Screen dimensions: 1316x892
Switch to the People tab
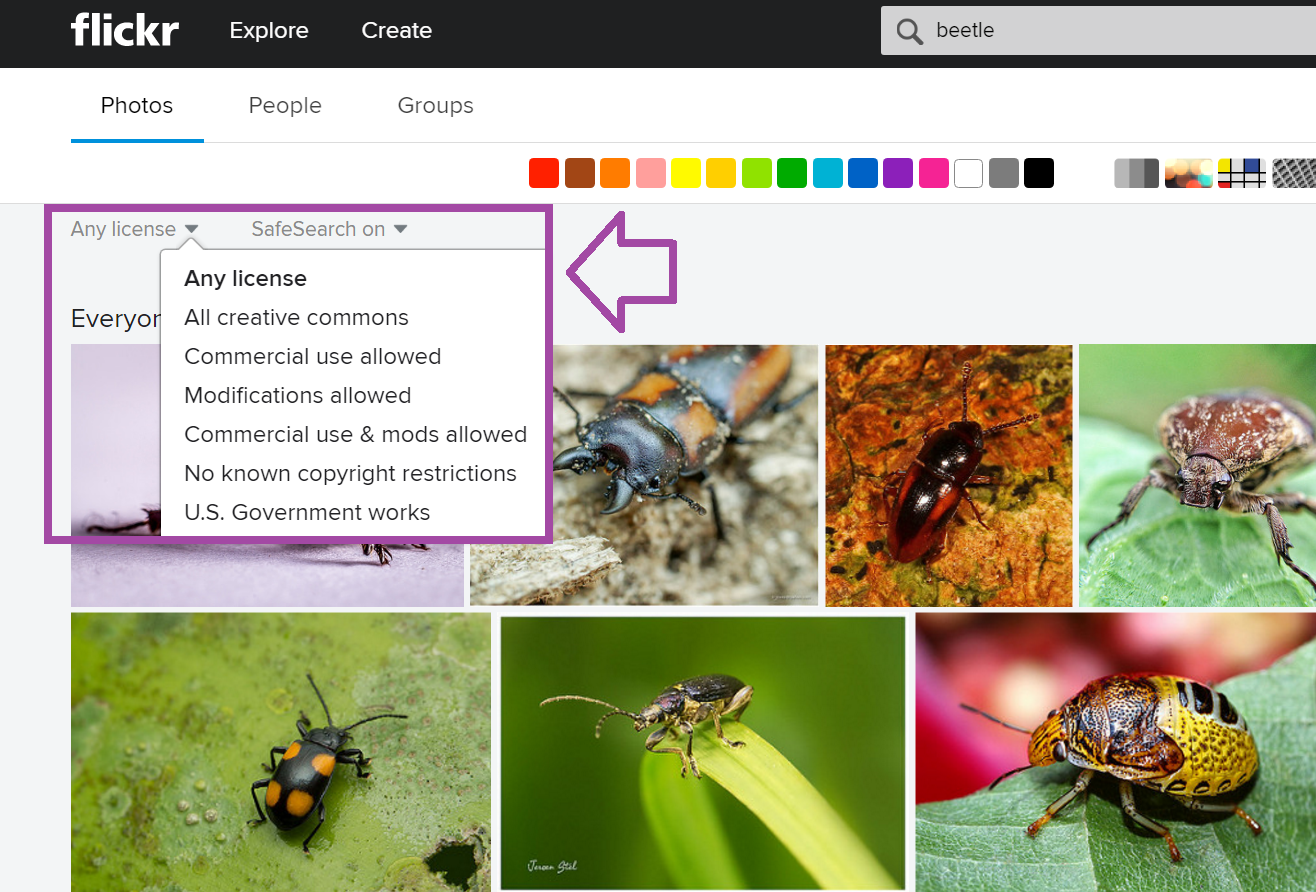point(285,105)
